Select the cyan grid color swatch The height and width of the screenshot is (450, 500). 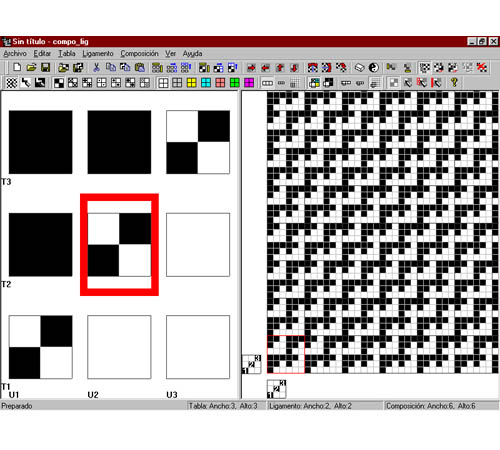coord(206,83)
